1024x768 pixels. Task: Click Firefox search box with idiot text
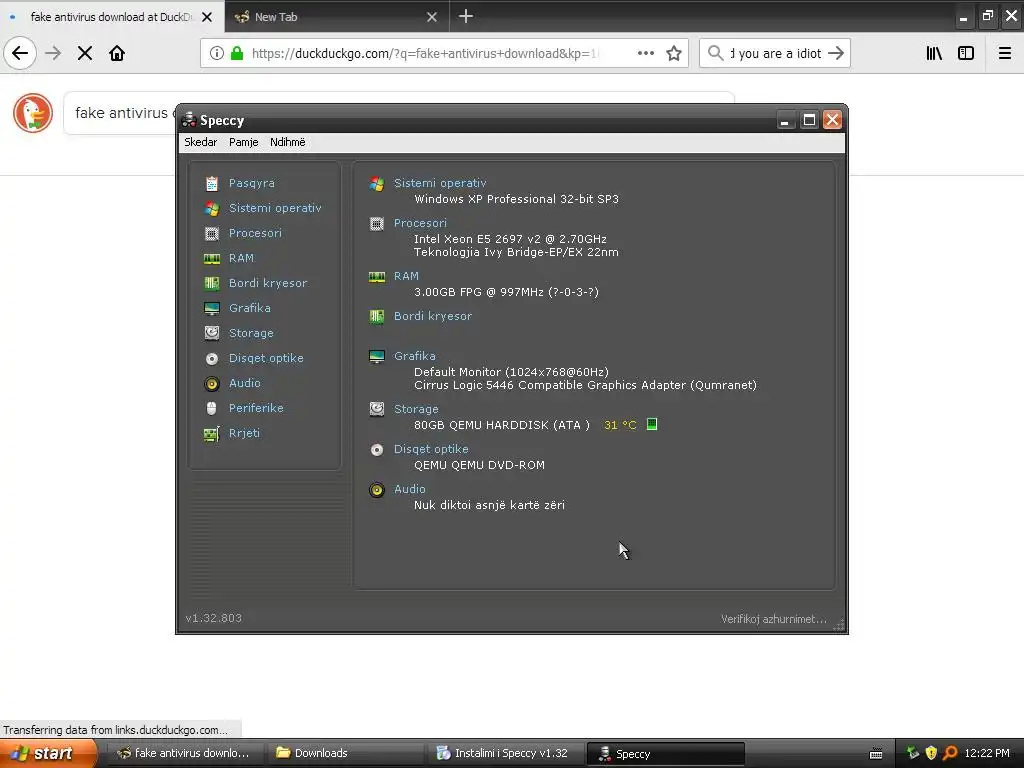coord(775,54)
